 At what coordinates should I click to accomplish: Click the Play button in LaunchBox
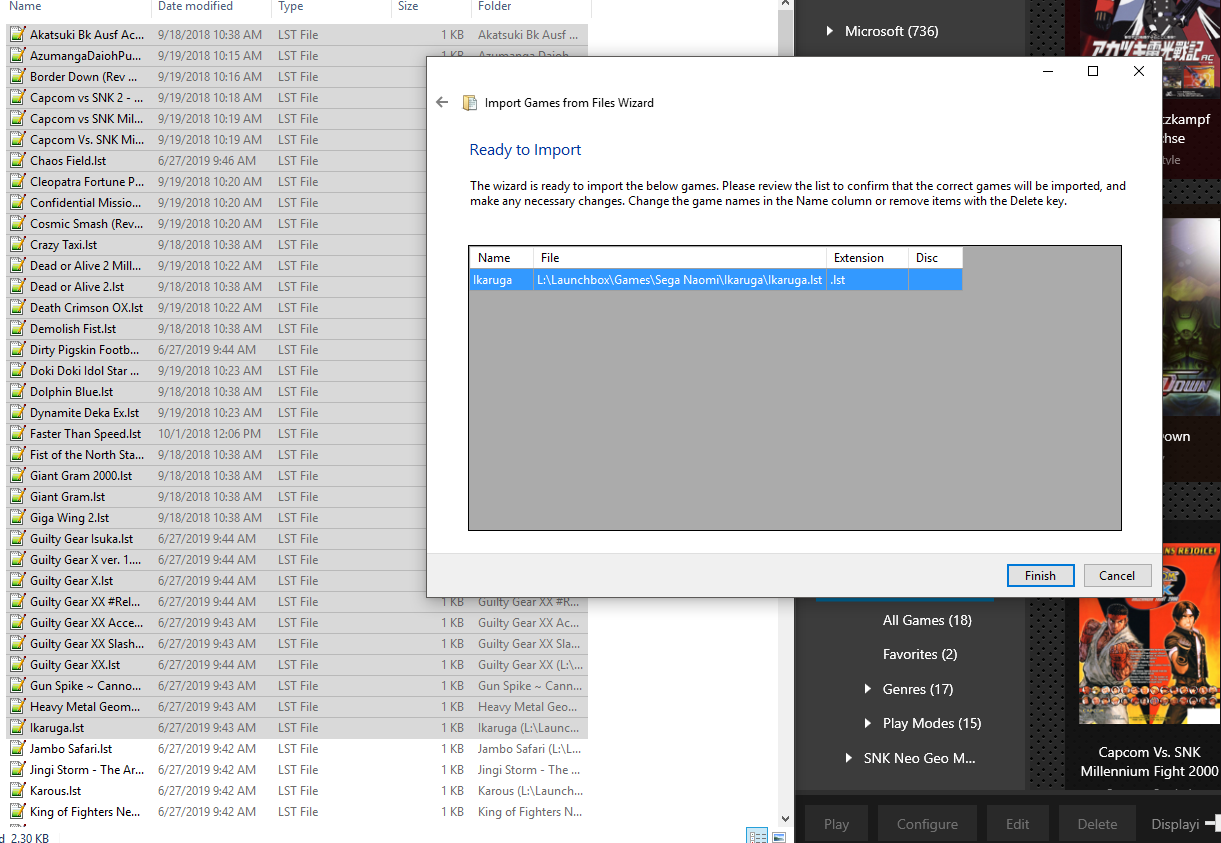click(837, 824)
